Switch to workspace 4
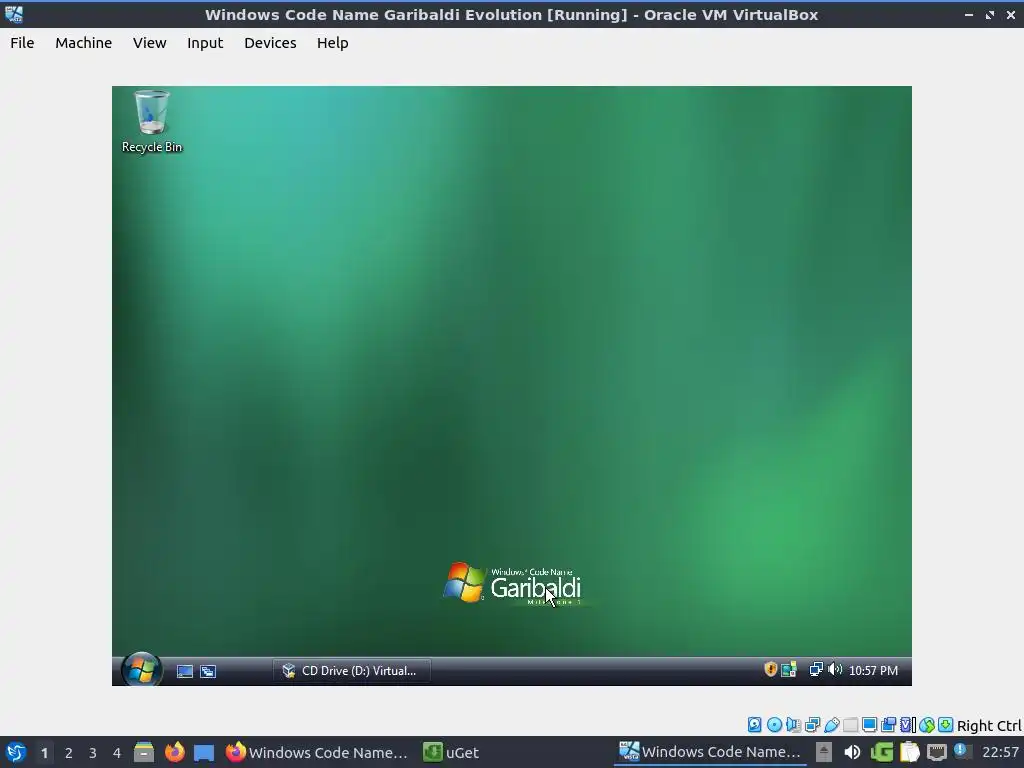 point(117,753)
